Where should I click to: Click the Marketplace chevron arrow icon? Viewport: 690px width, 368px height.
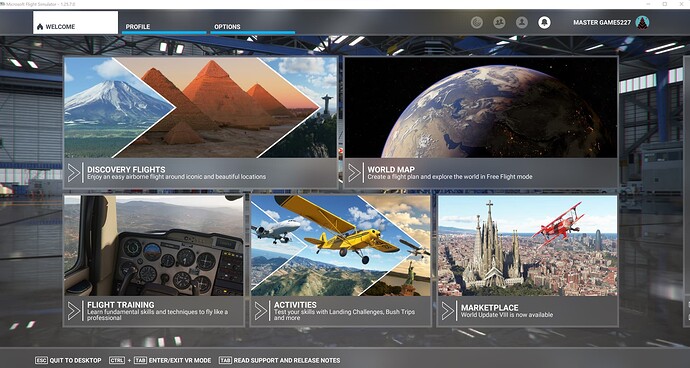click(x=448, y=311)
